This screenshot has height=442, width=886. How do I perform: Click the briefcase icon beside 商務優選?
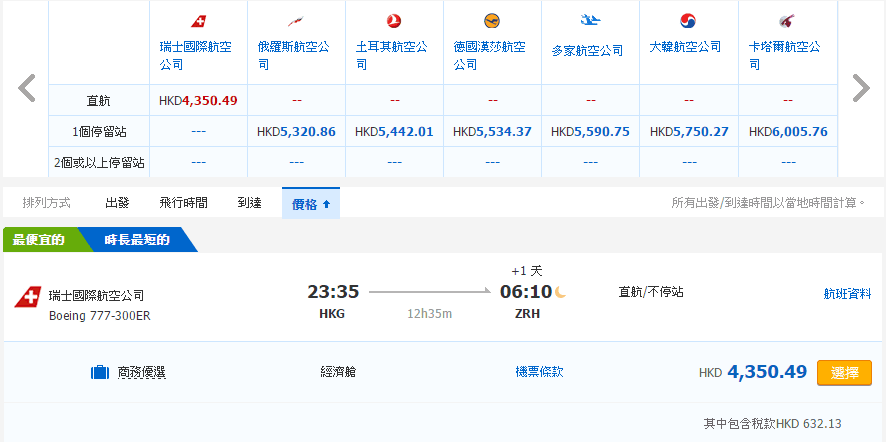click(x=100, y=373)
